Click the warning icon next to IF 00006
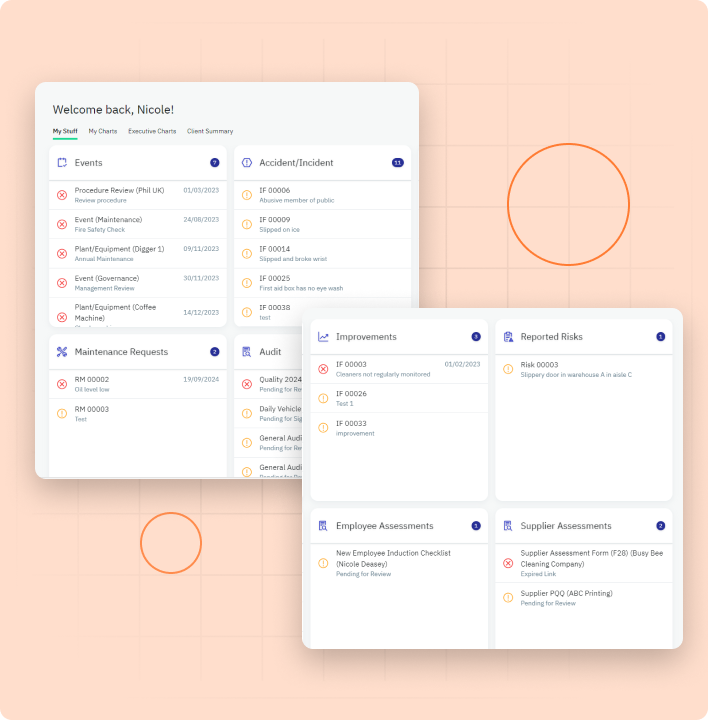The height and width of the screenshot is (720, 708). 247,195
